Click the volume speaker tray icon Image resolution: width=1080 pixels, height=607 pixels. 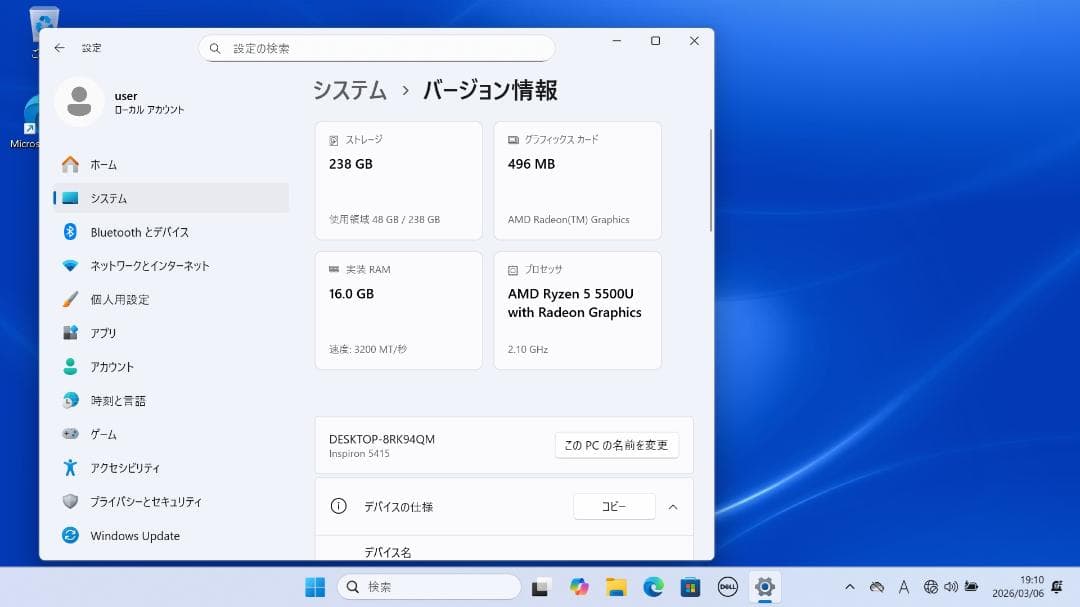[x=951, y=587]
